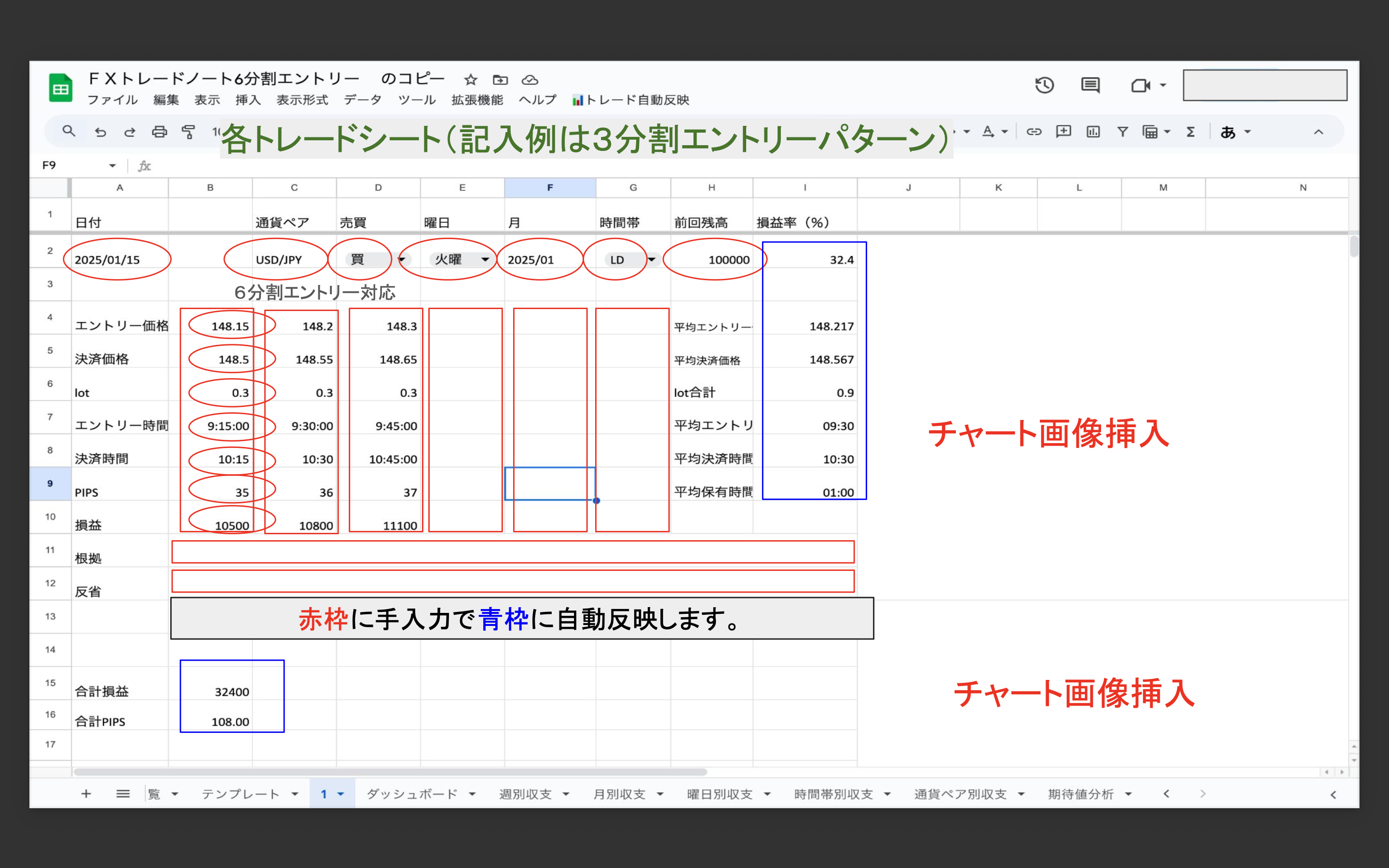Open the データ menu
This screenshot has width=1389, height=868.
coord(362,100)
